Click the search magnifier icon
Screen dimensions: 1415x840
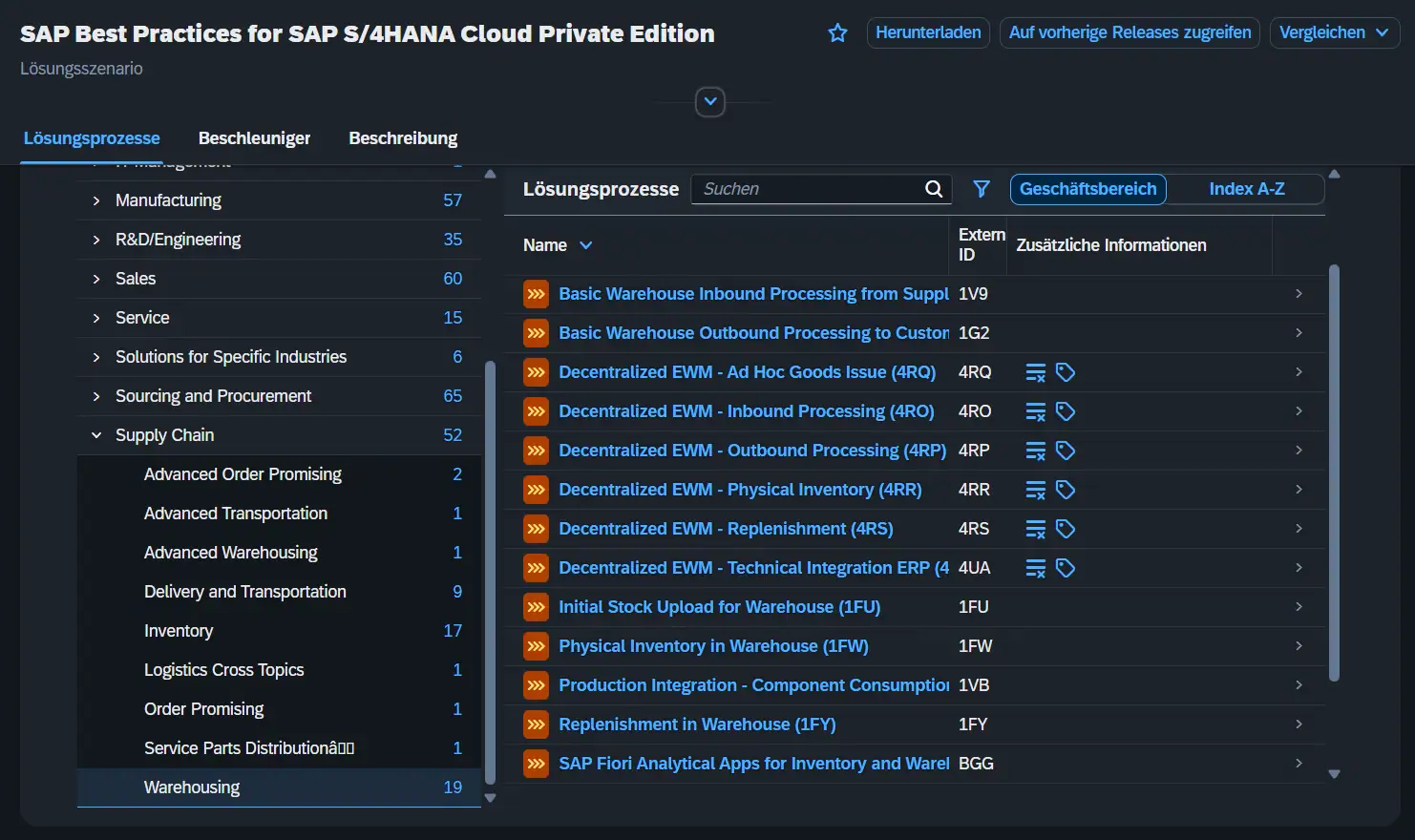pos(934,189)
